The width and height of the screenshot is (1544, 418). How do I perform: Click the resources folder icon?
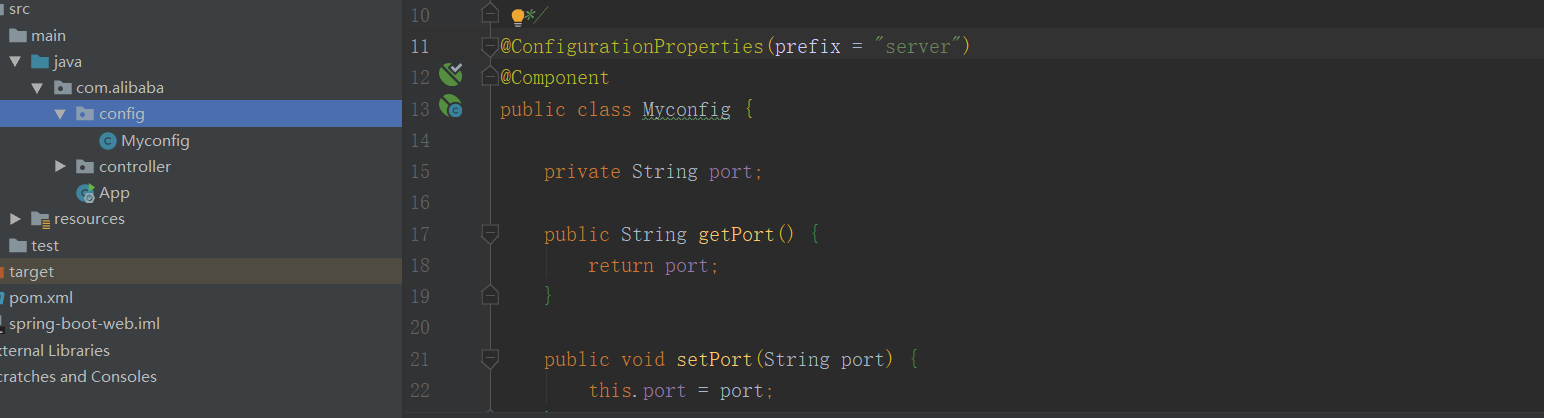(40, 219)
